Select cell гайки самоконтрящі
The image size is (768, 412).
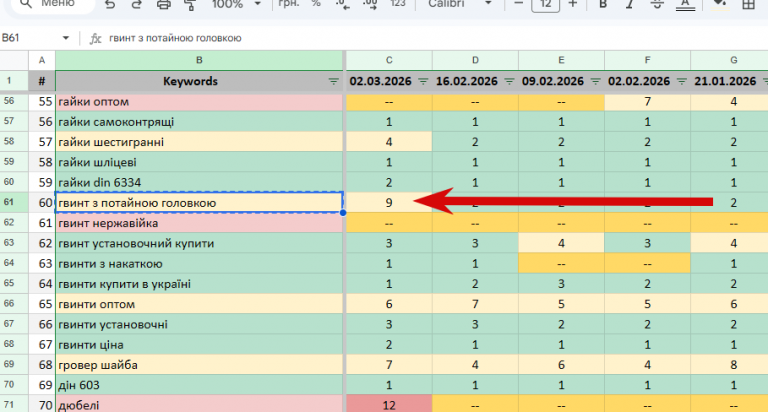click(x=199, y=121)
